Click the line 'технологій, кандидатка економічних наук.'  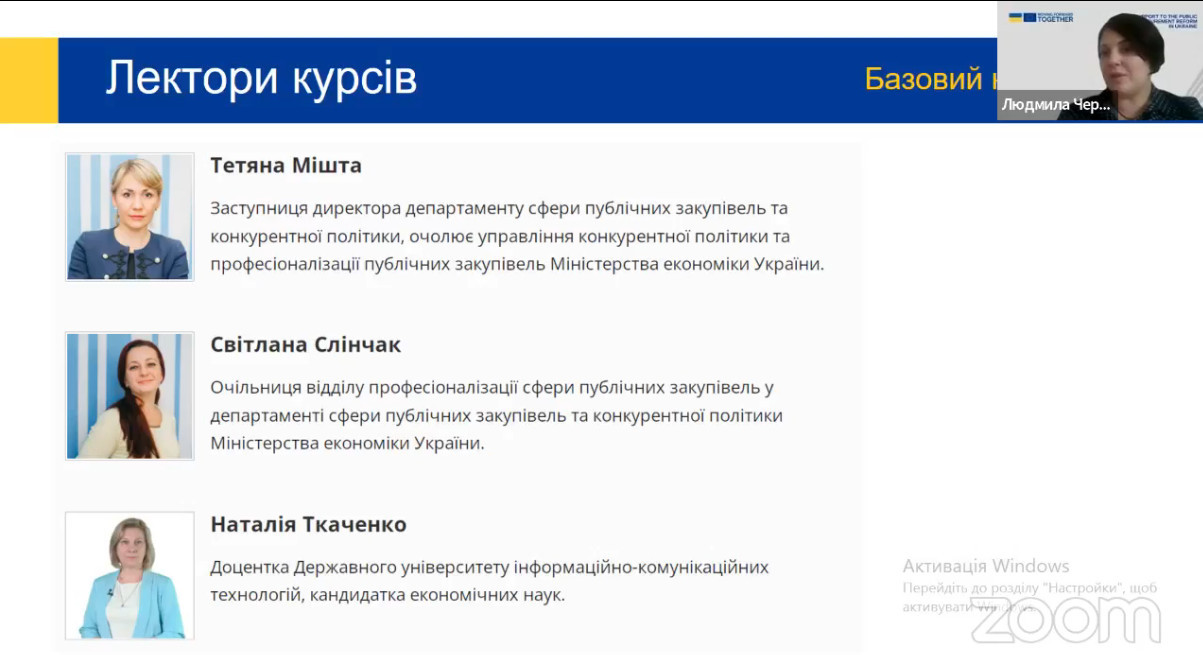pos(388,595)
